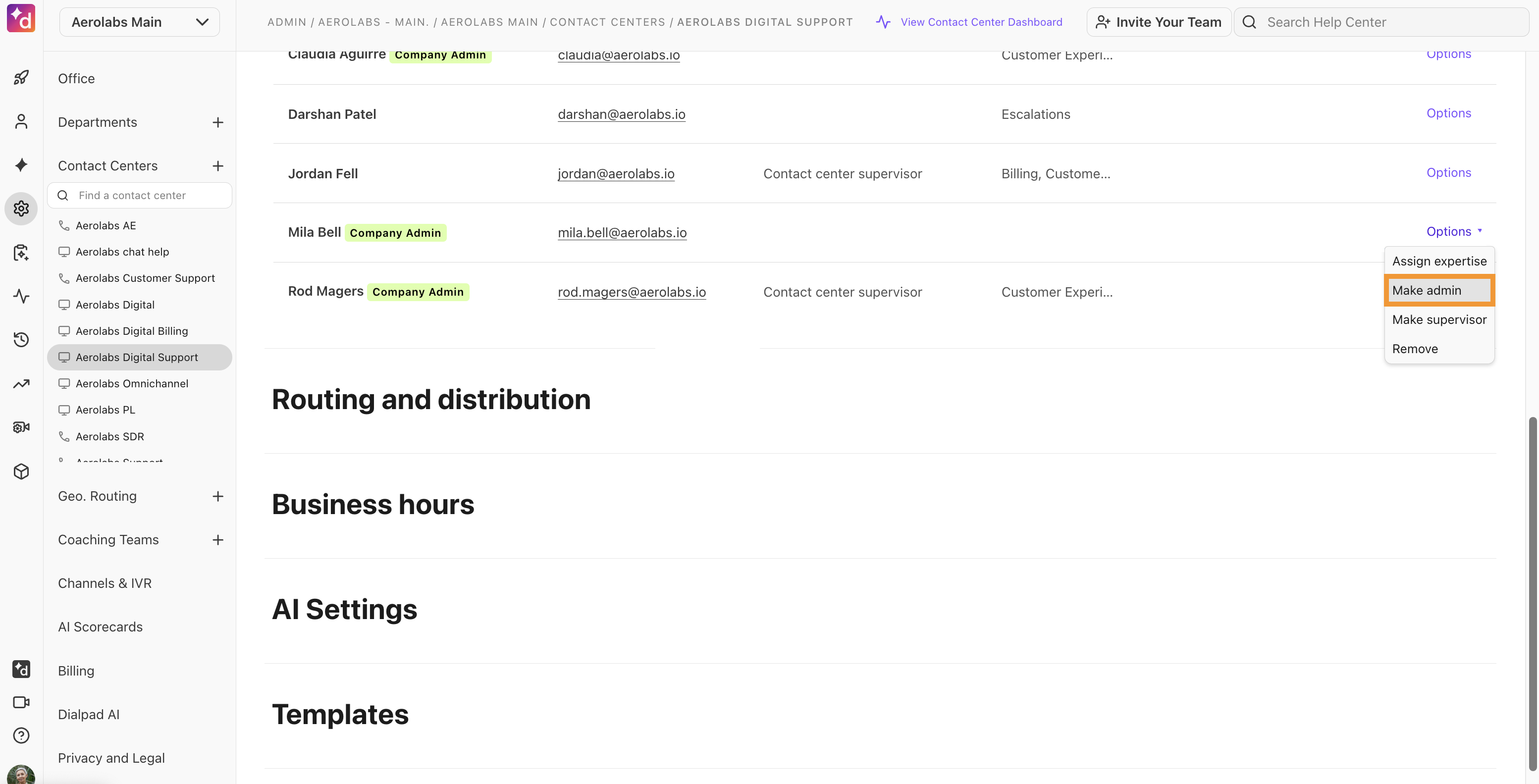Image resolution: width=1539 pixels, height=784 pixels.
Task: Open the clipboard sparkle icon in sidebar
Action: click(21, 252)
